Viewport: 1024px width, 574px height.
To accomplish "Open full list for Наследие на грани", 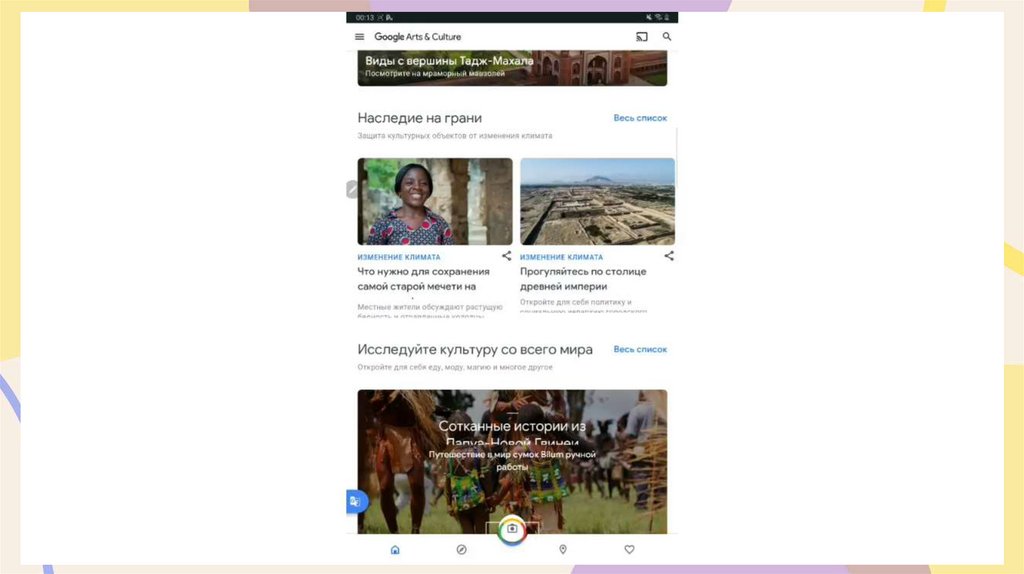I will pos(640,118).
